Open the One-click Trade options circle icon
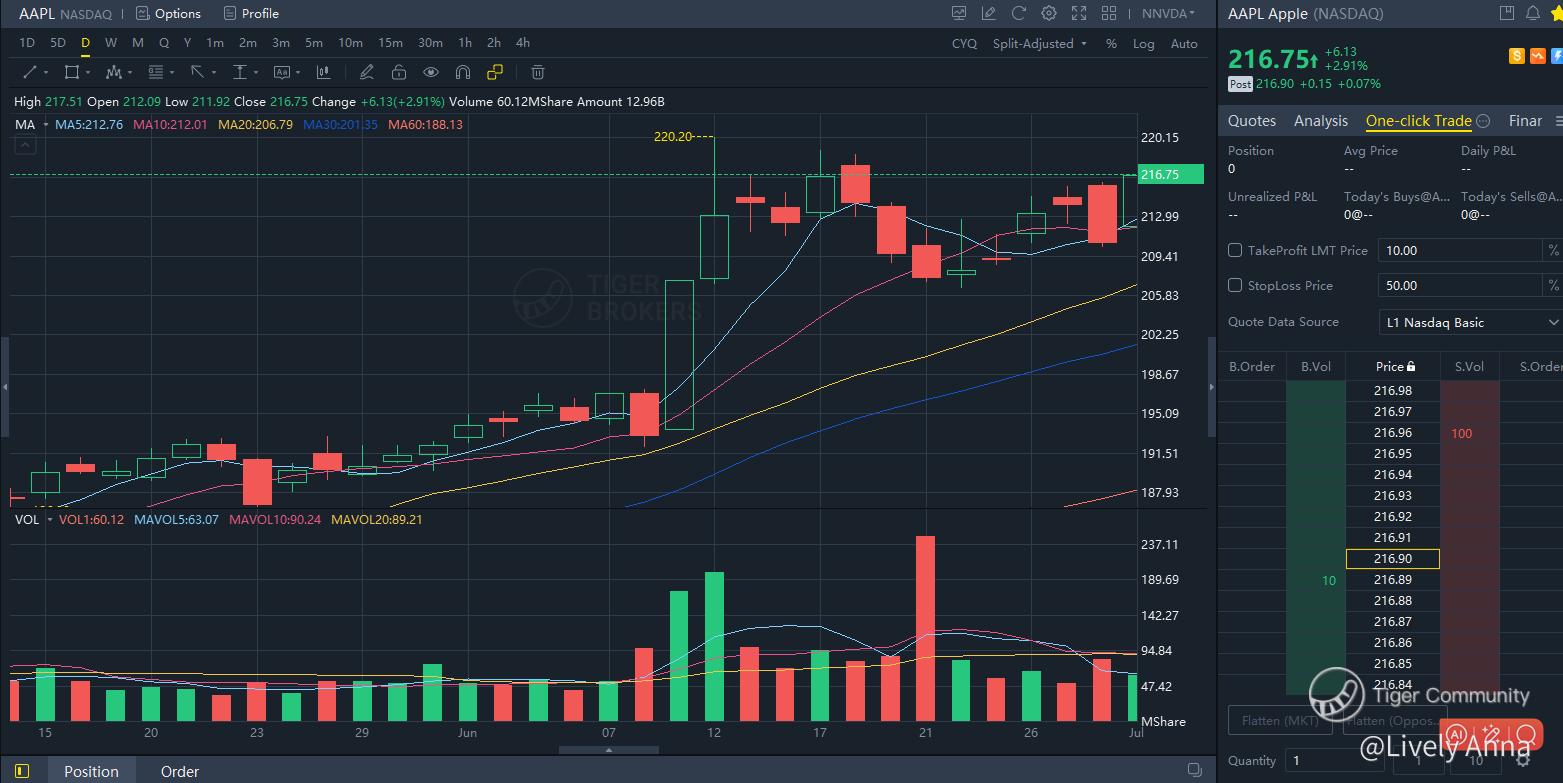The height and width of the screenshot is (783, 1563). point(1484,121)
